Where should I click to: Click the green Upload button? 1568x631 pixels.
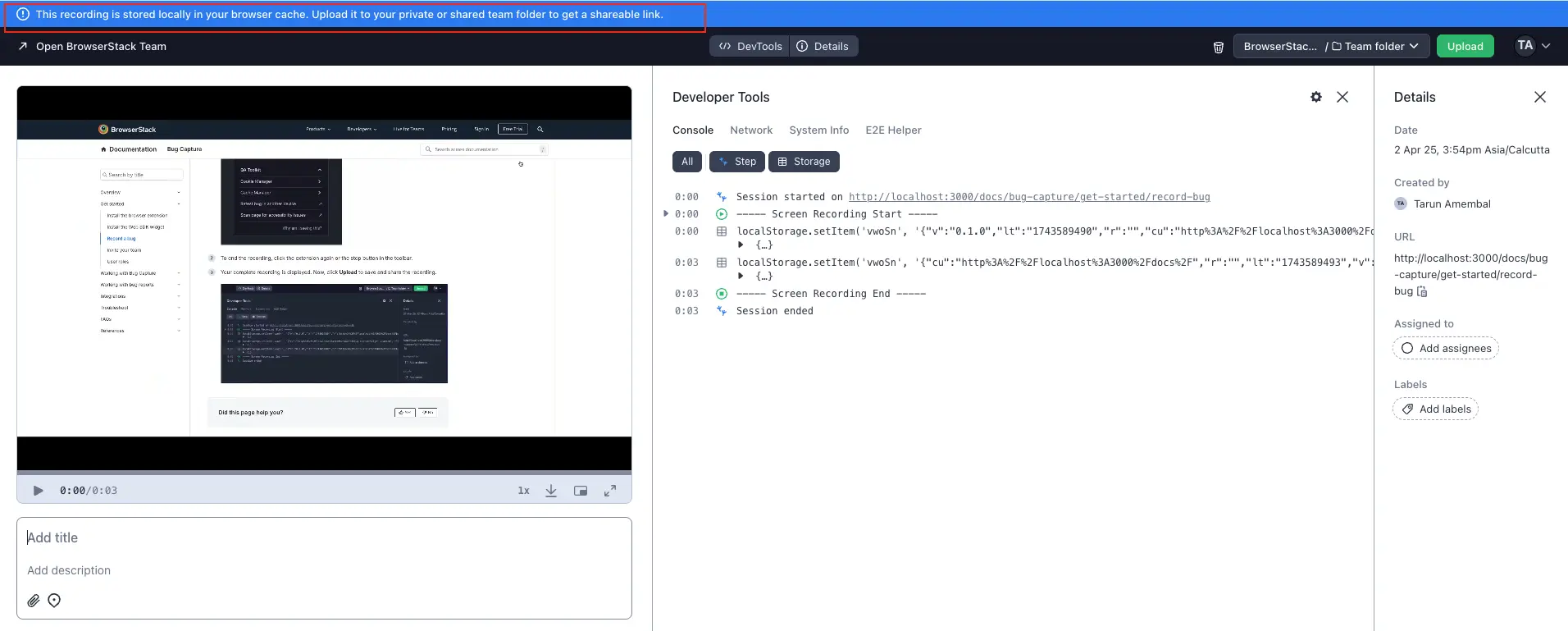pos(1465,47)
